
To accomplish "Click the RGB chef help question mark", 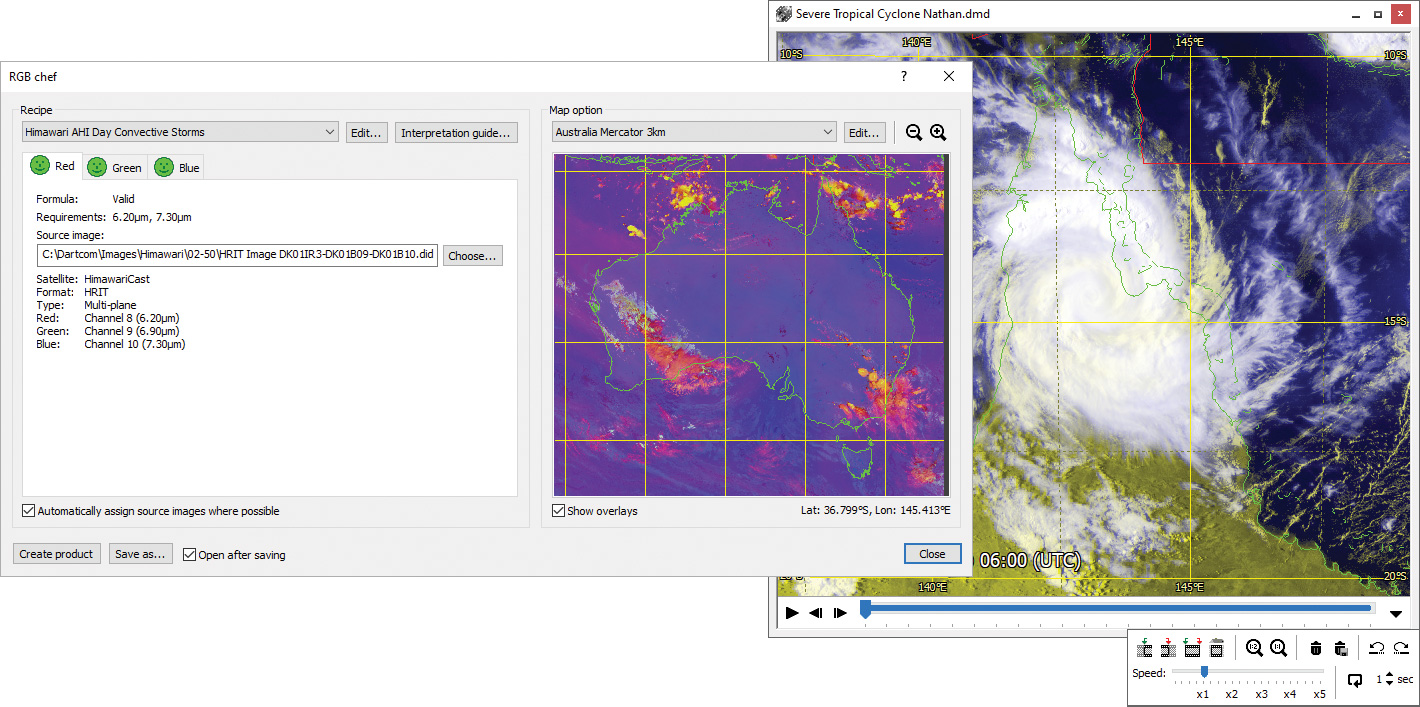I will point(904,76).
